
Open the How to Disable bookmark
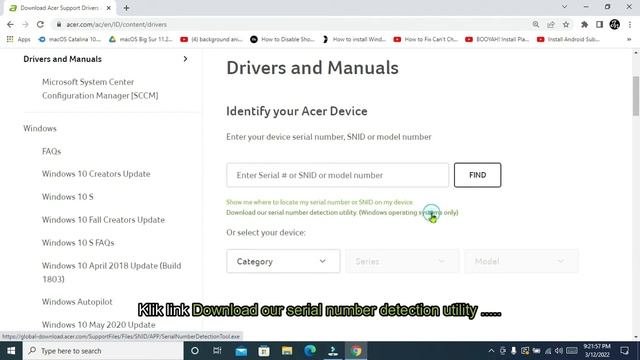282,39
